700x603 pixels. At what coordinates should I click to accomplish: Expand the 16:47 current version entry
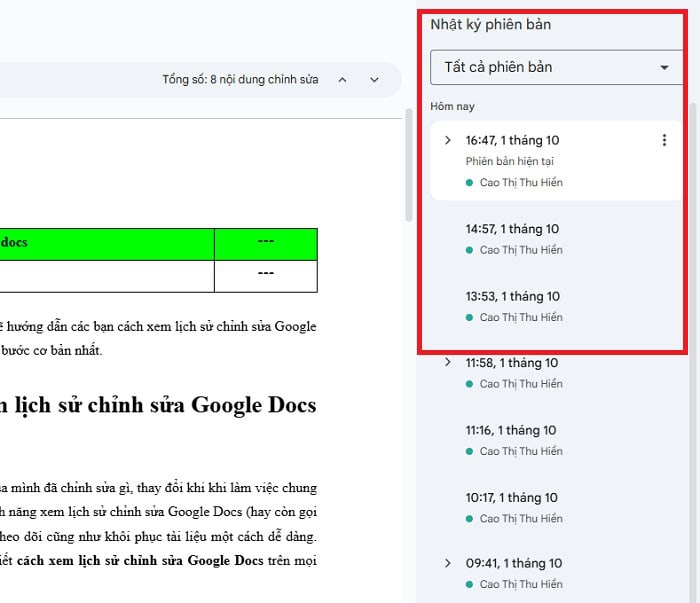click(448, 141)
